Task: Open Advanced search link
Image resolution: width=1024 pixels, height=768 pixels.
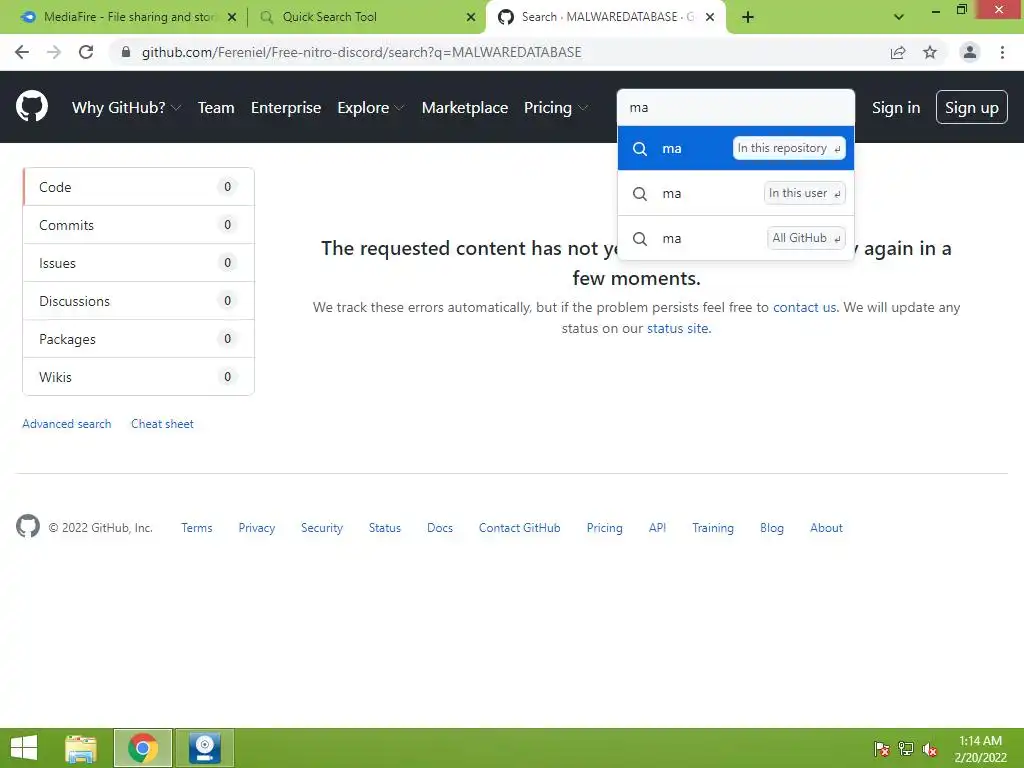Action: pos(67,424)
